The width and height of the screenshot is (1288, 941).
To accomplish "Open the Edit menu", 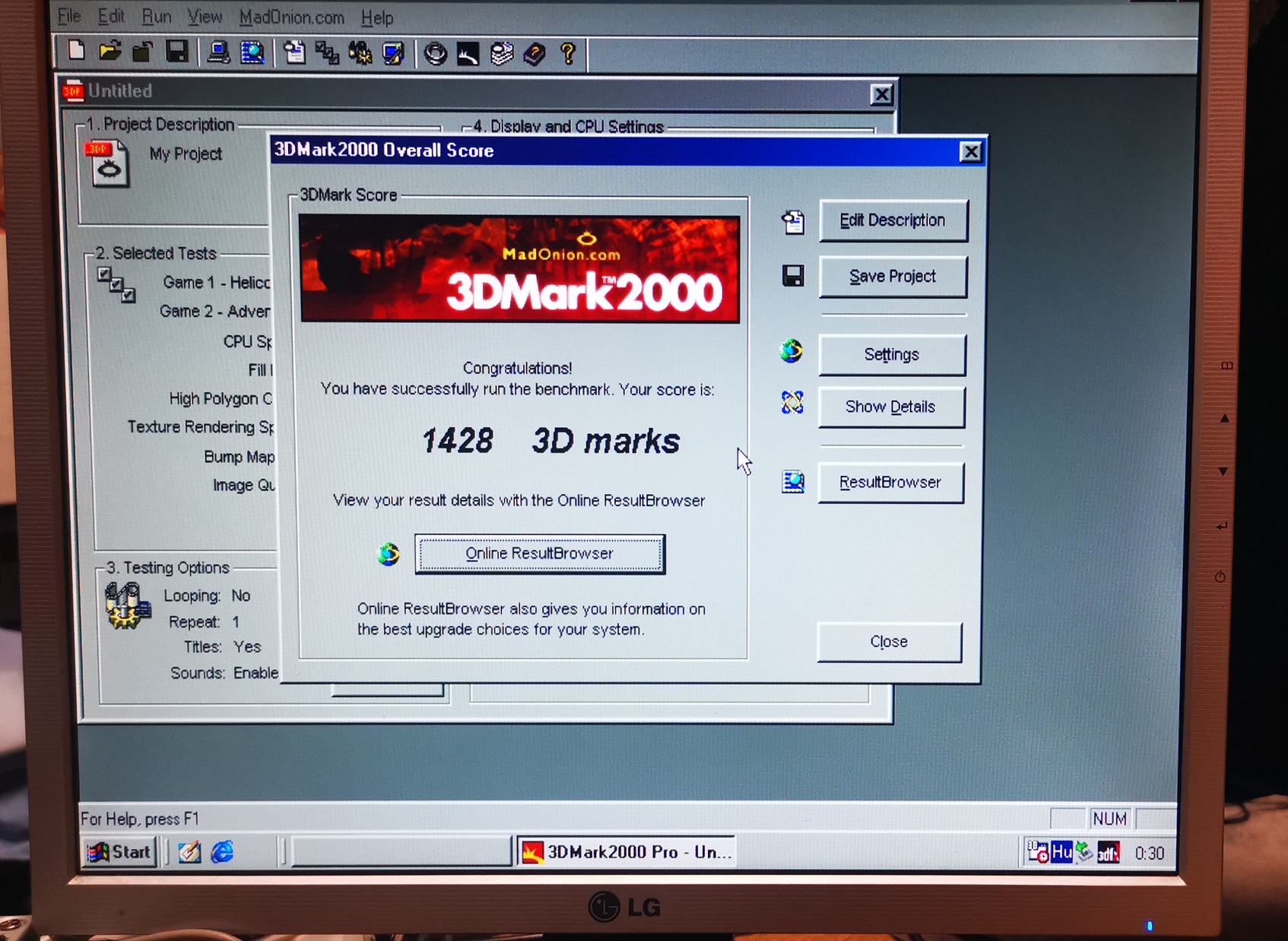I will pos(111,16).
